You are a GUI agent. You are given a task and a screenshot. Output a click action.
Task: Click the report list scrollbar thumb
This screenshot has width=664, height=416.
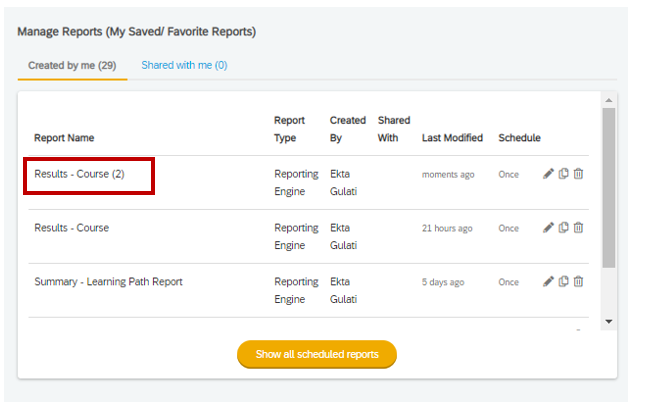tap(609, 188)
